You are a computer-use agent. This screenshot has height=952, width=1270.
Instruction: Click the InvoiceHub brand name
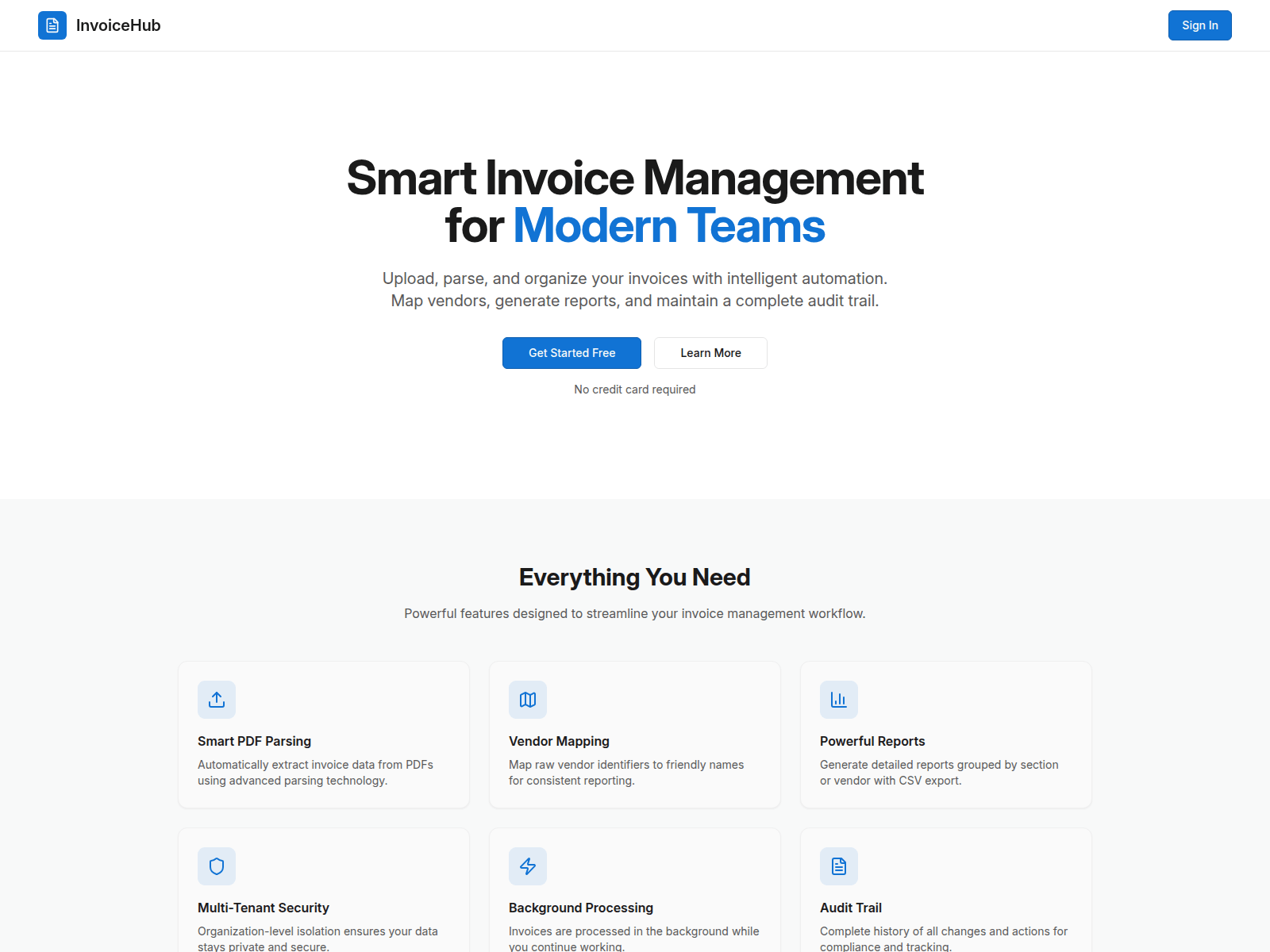click(118, 25)
